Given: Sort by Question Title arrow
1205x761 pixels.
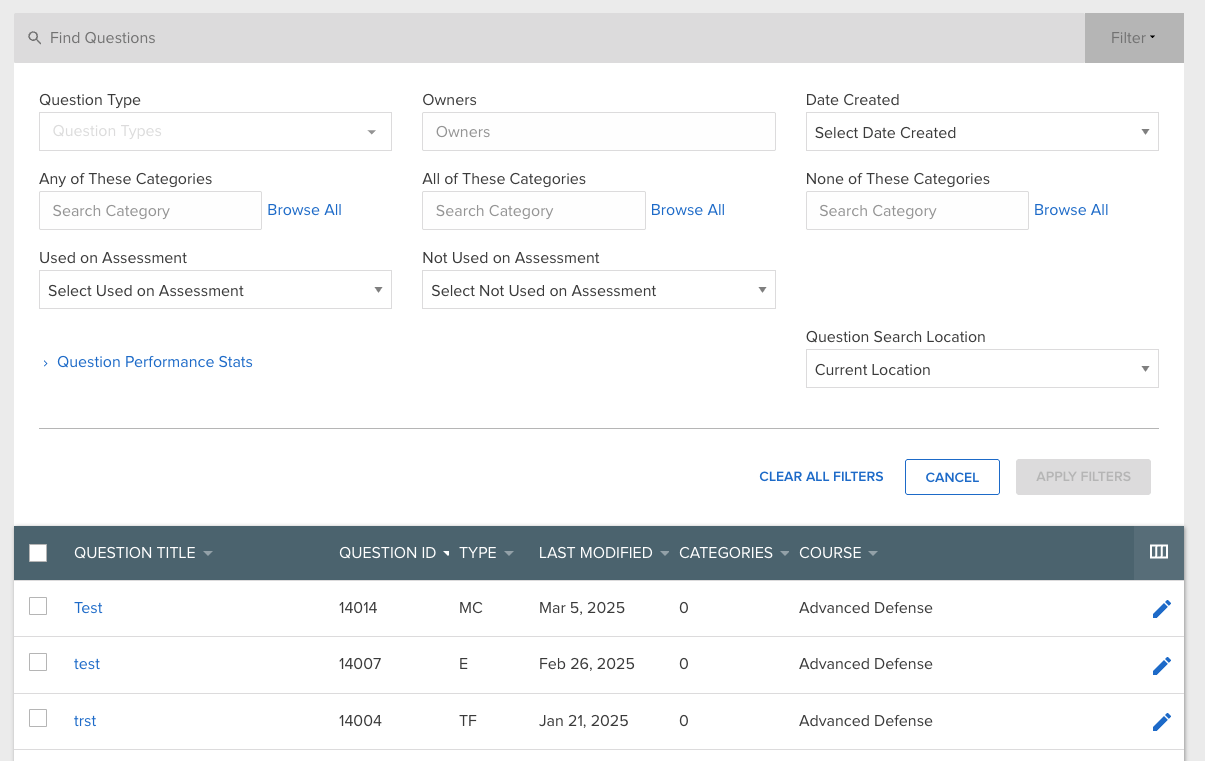Looking at the screenshot, I should (x=208, y=553).
